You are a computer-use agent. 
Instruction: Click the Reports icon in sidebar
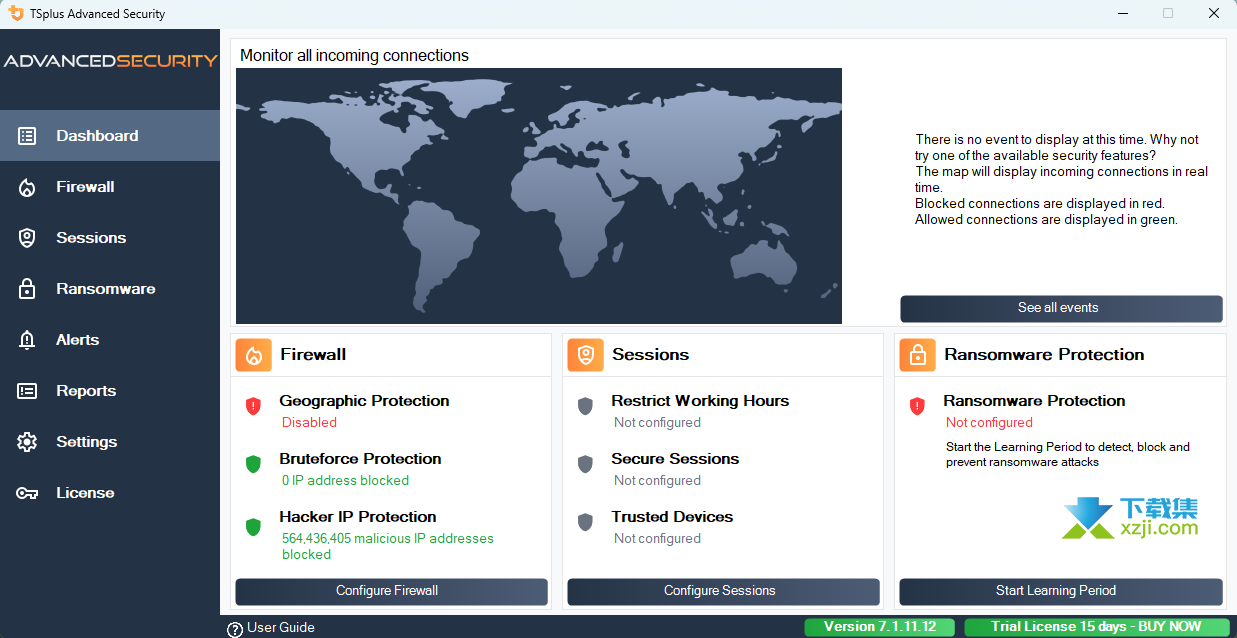point(27,391)
